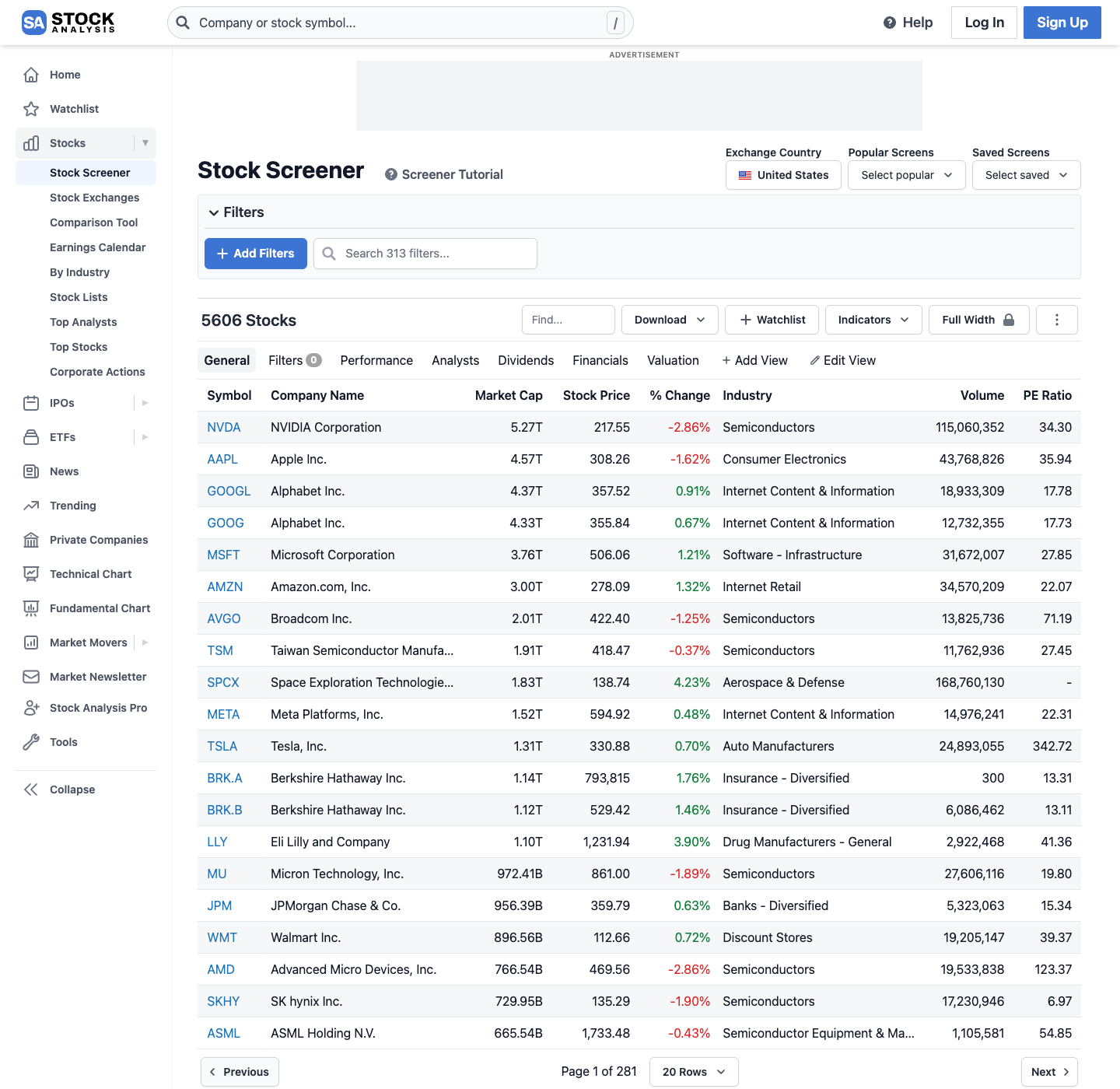This screenshot has width=1120, height=1089.
Task: Click the + Watchlist button
Action: coord(772,320)
